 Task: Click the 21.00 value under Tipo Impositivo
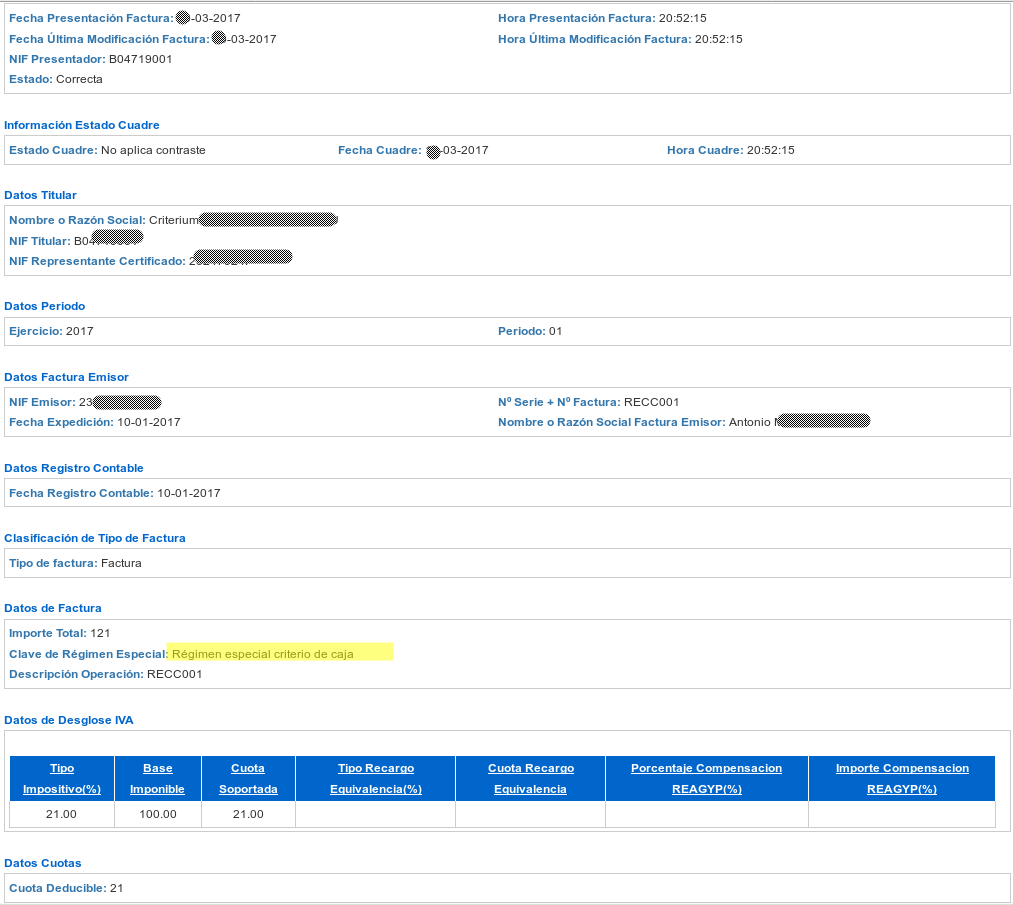pos(62,814)
